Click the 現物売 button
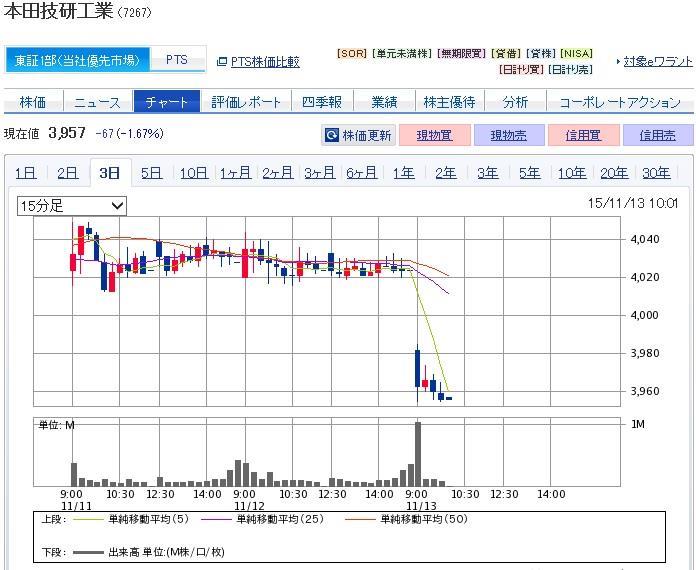The height and width of the screenshot is (570, 696). click(x=509, y=135)
